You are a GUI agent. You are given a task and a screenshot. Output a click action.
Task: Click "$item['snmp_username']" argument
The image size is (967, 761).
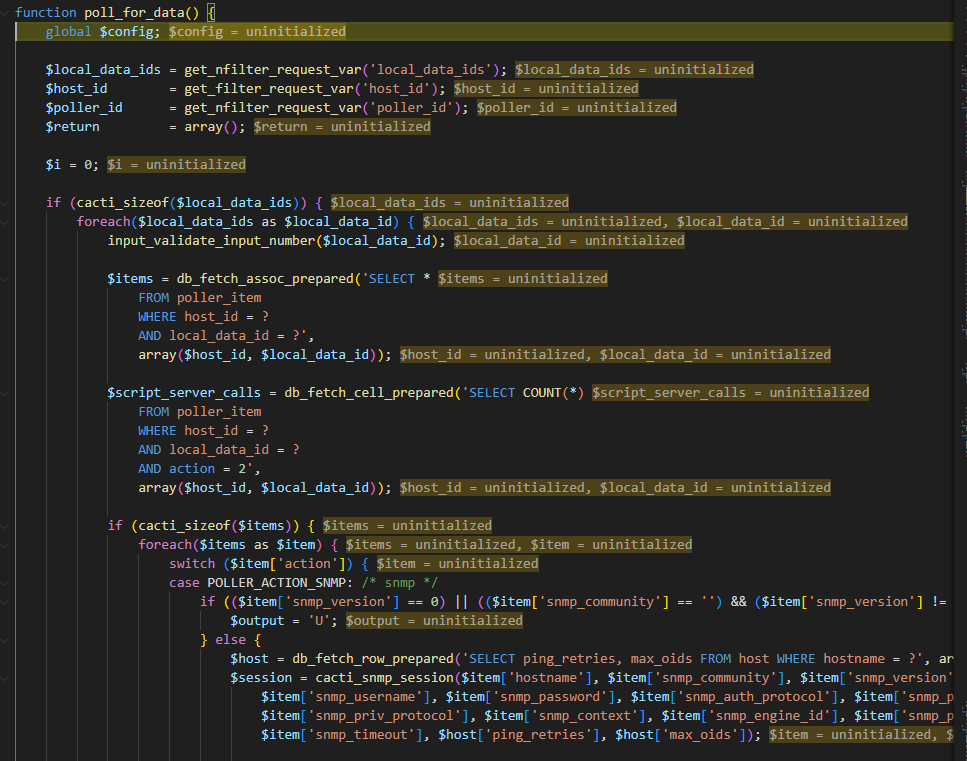pos(345,697)
